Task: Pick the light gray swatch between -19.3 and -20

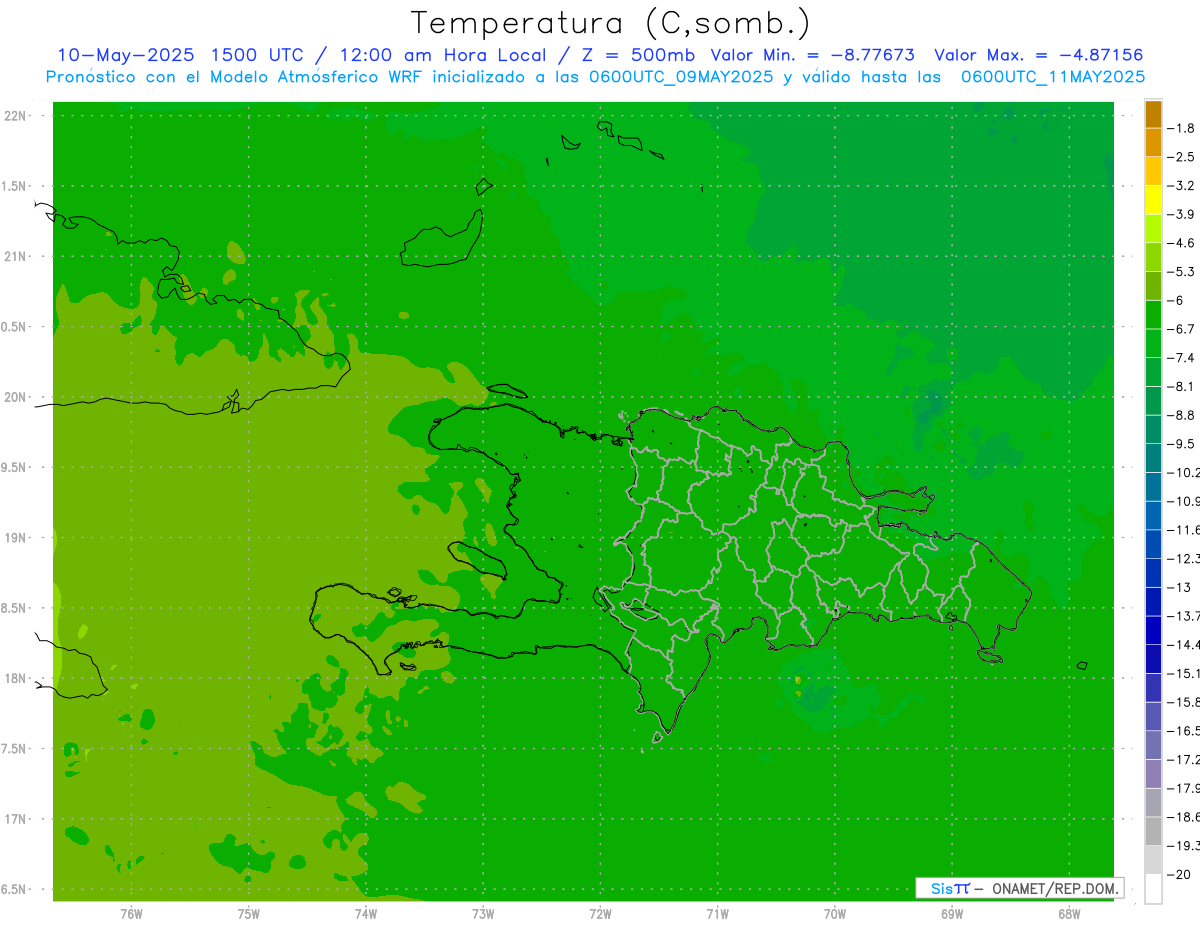Action: 1153,860
